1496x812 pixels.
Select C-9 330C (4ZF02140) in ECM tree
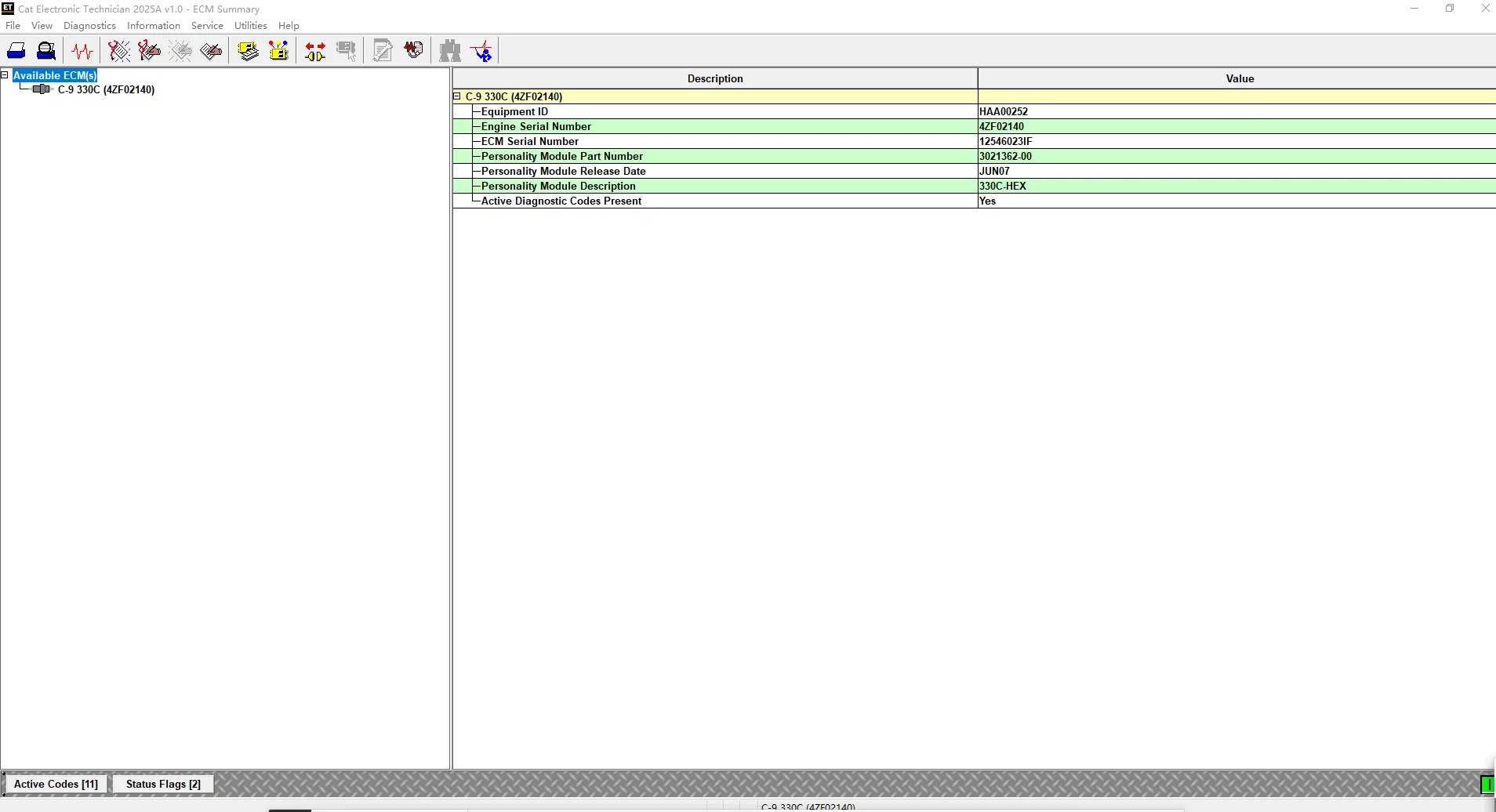(106, 89)
